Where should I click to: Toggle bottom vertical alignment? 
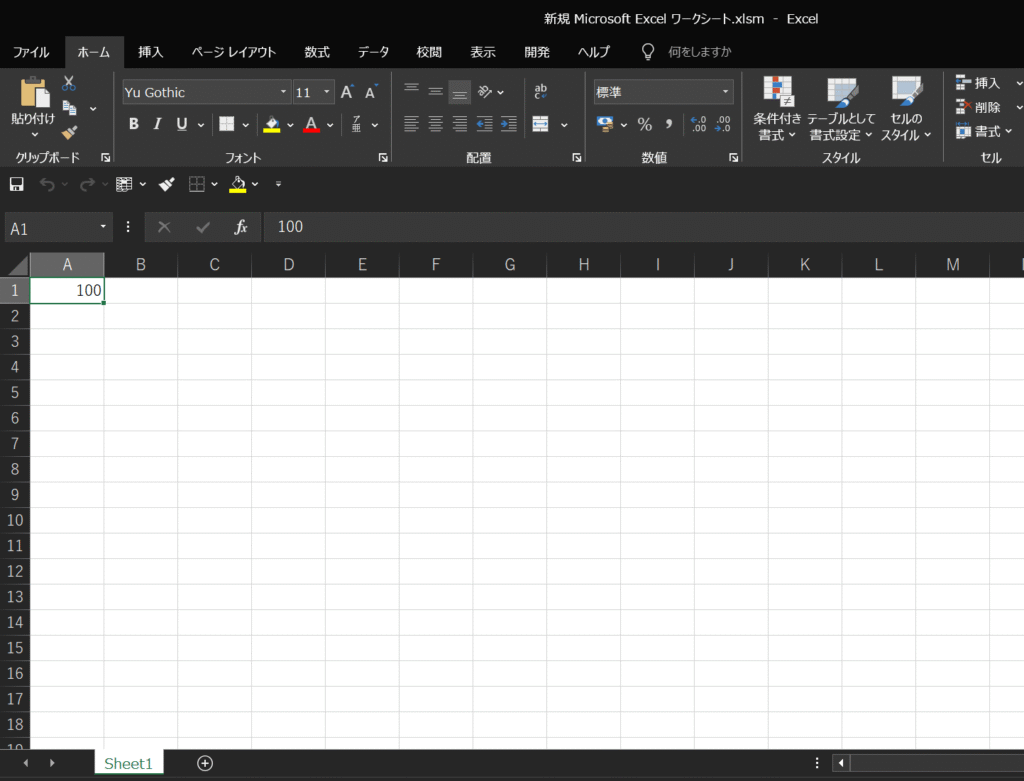(460, 92)
